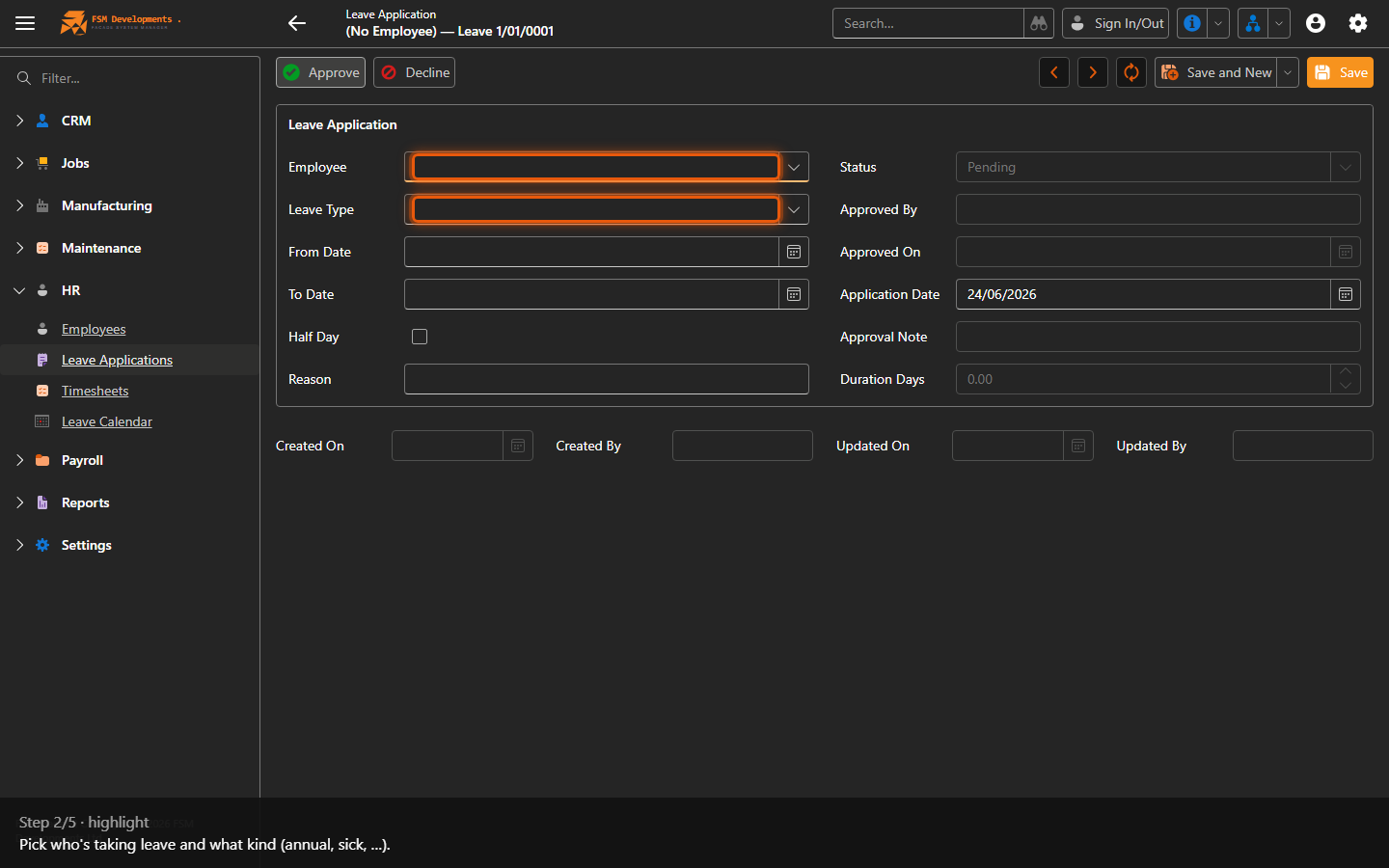Decline the leave application
The width and height of the screenshot is (1389, 868).
tap(415, 72)
